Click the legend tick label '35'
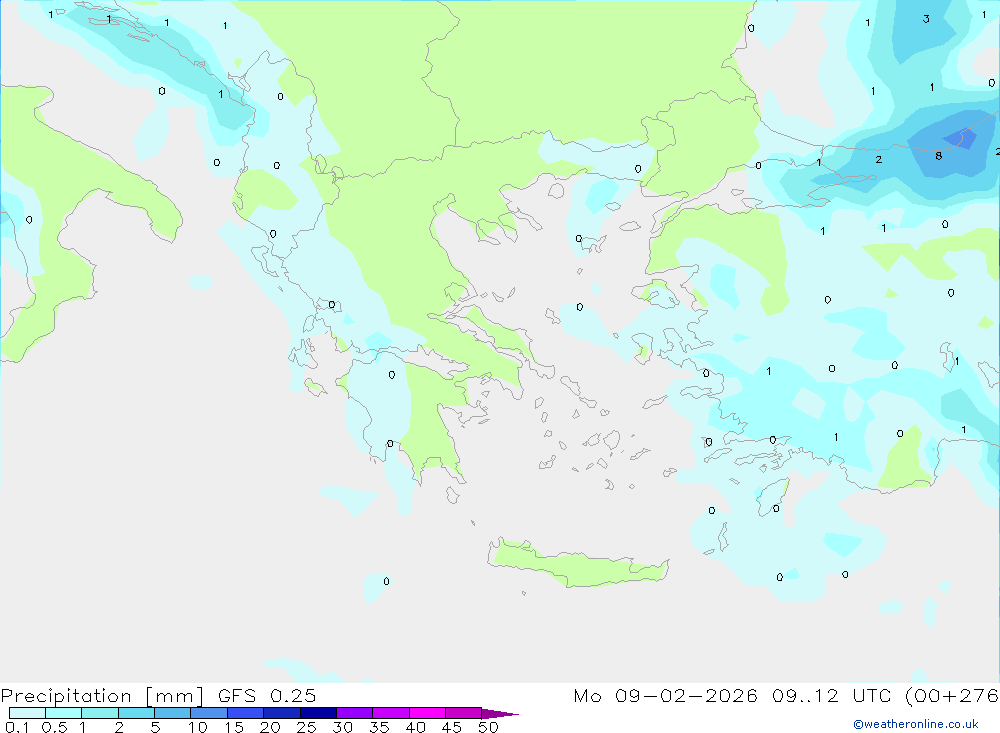1000x733 pixels. click(x=379, y=727)
